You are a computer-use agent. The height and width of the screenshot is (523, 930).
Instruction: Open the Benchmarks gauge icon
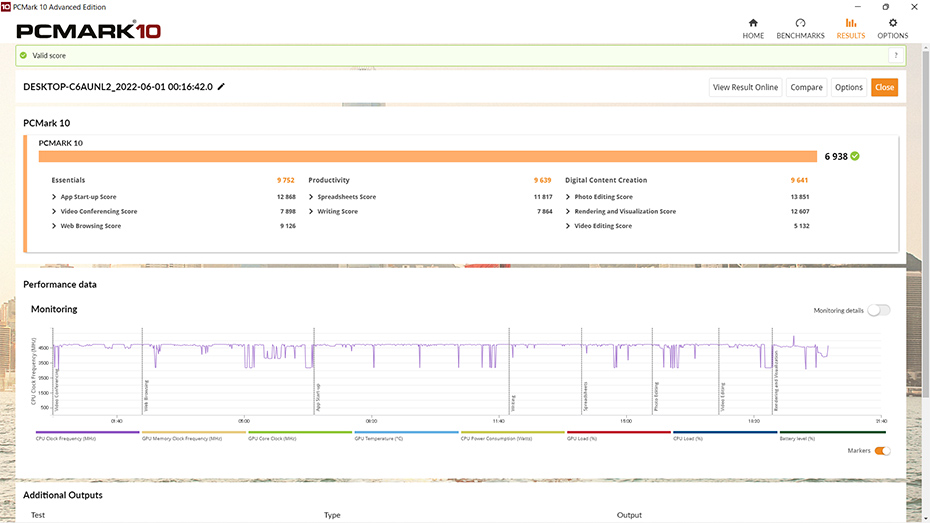click(x=800, y=23)
